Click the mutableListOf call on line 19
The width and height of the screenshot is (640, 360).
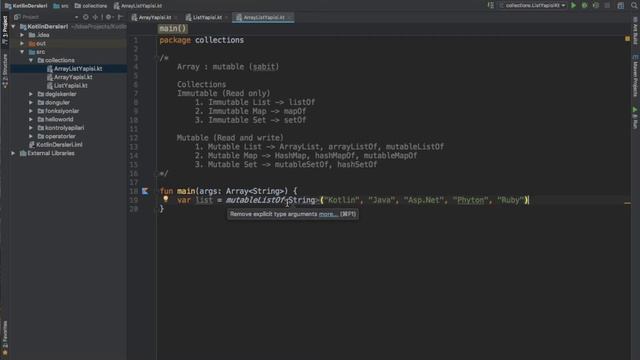coord(256,200)
